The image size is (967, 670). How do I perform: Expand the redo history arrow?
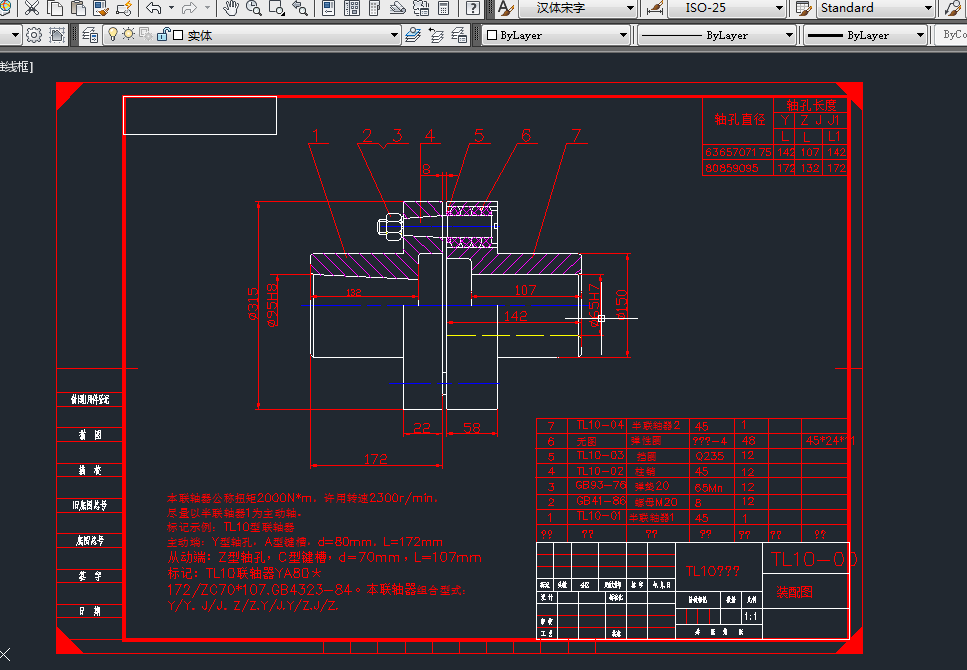coord(207,8)
